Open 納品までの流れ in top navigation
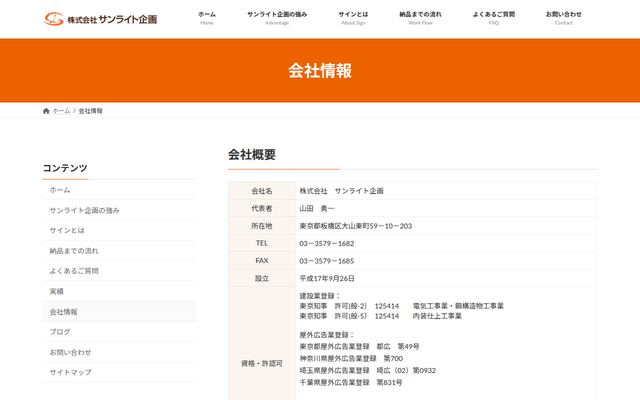 pyautogui.click(x=420, y=18)
